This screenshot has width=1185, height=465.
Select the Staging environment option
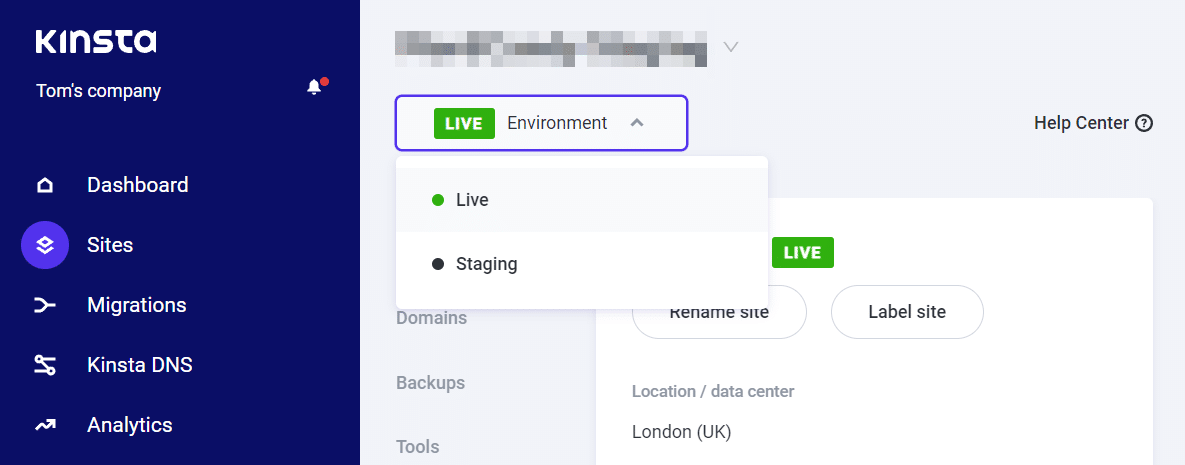[x=486, y=264]
